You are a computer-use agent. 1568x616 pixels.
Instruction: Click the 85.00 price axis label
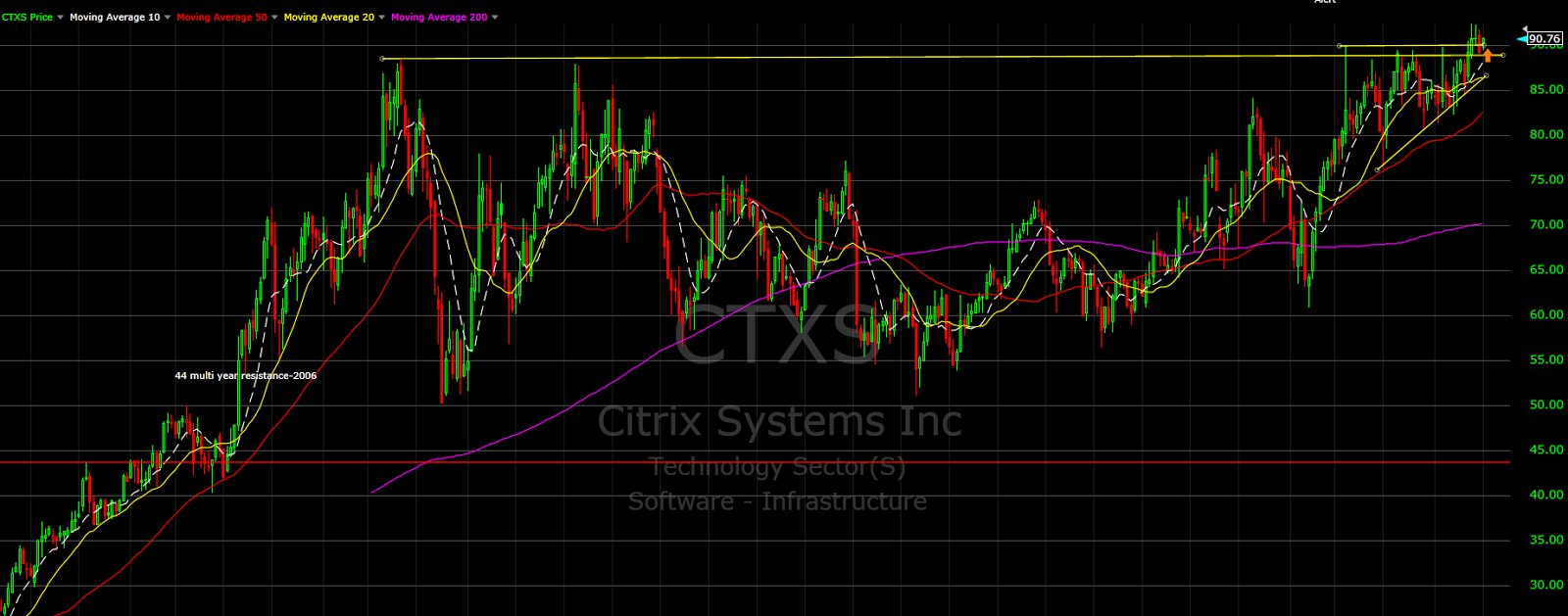[x=1546, y=90]
